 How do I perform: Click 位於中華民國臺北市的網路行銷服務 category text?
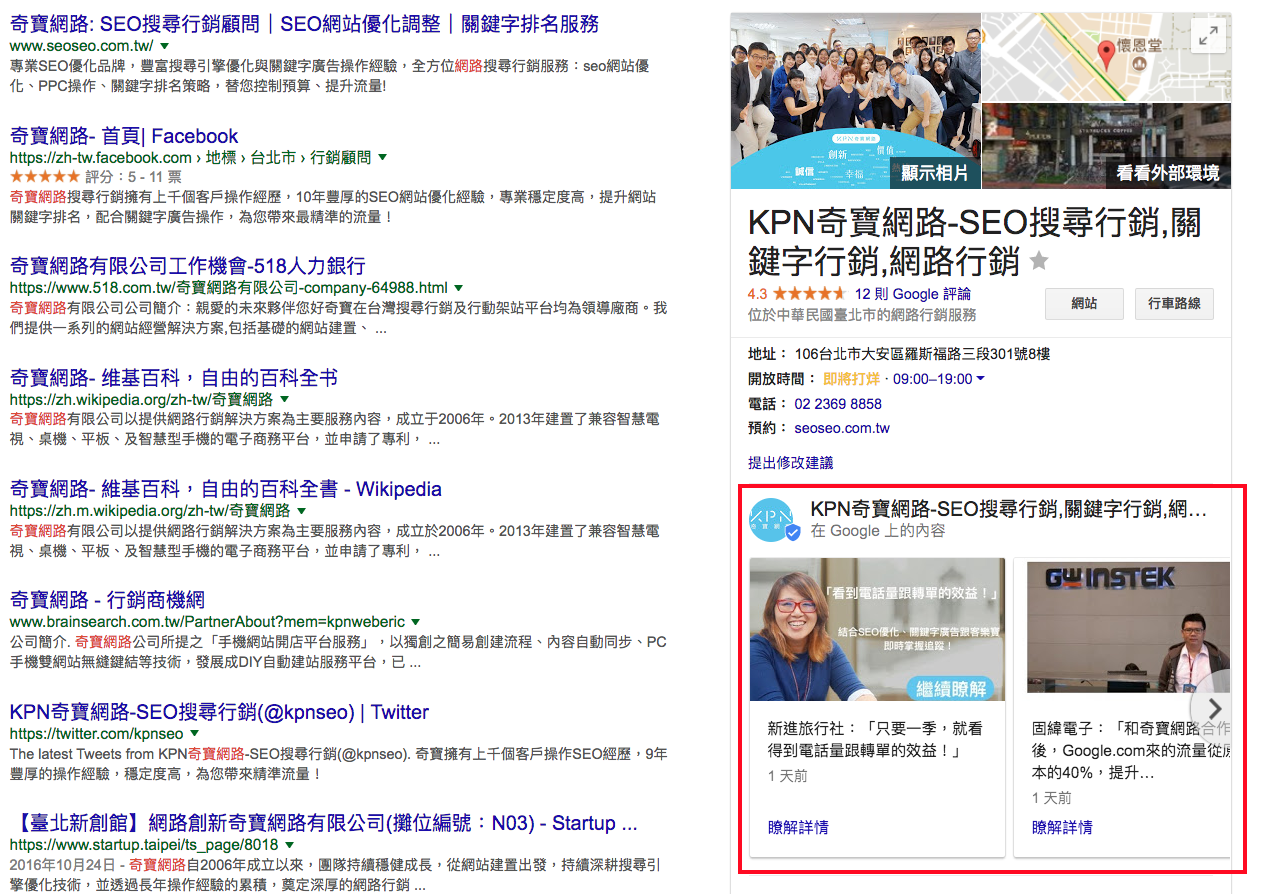[x=862, y=315]
